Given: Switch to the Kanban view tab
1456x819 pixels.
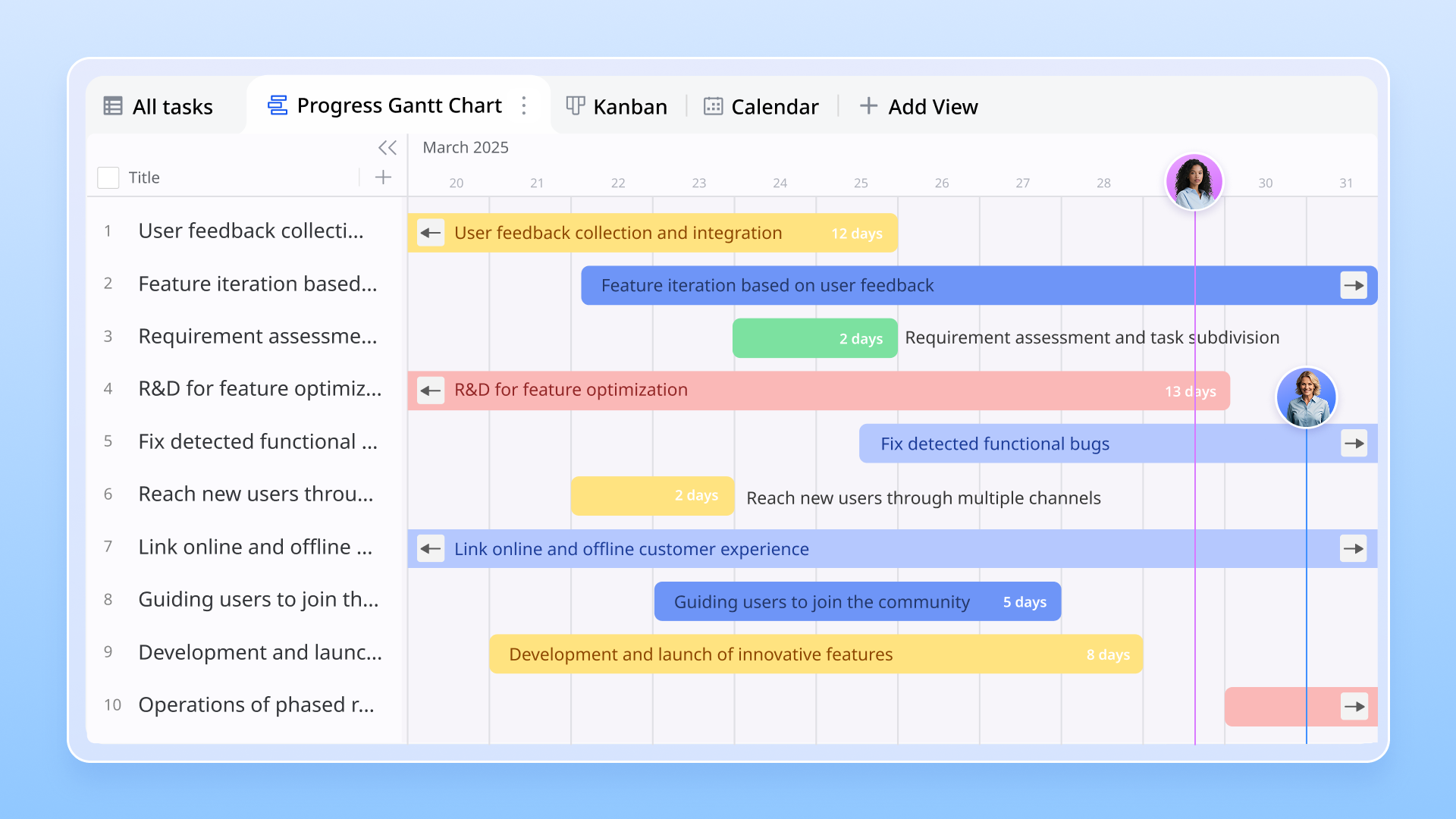Looking at the screenshot, I should tap(617, 106).
